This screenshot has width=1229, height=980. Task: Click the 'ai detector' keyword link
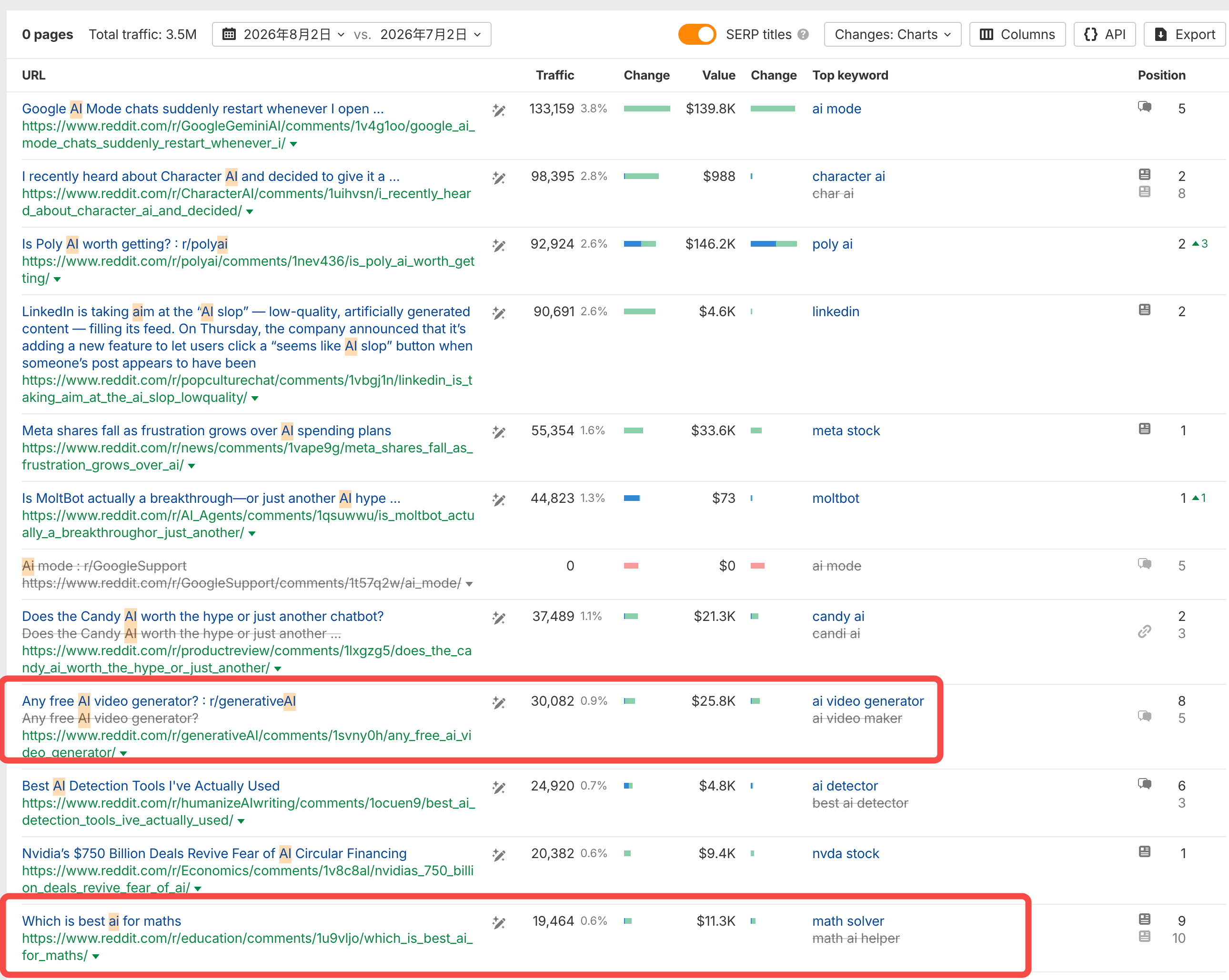[846, 786]
